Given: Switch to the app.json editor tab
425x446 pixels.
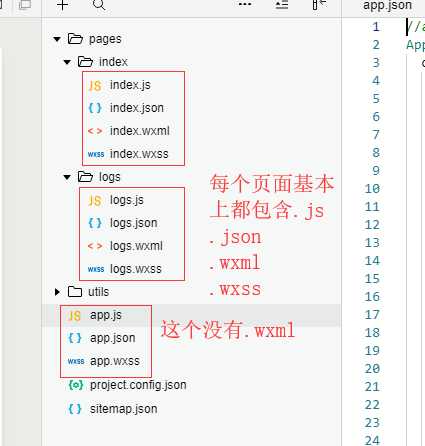Looking at the screenshot, I should [x=387, y=5].
